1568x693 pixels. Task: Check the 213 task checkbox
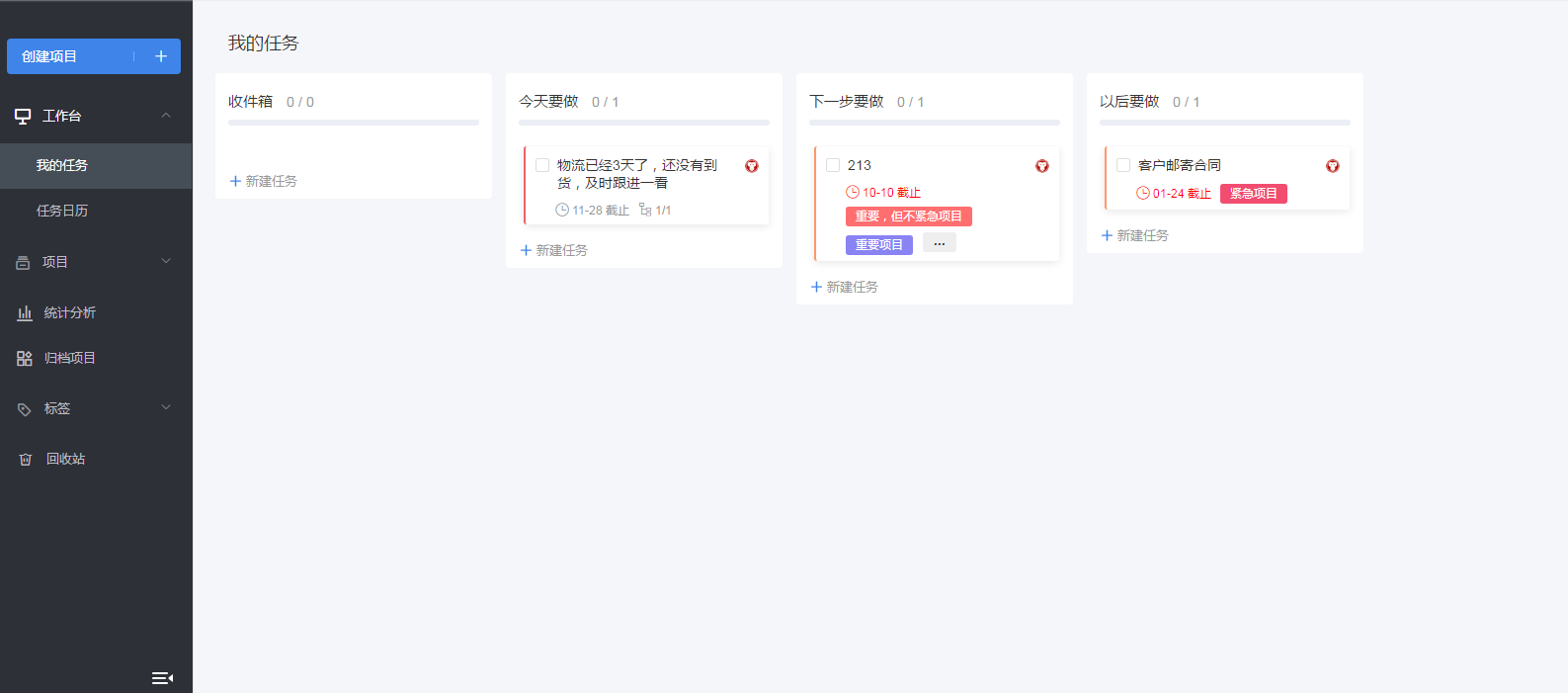click(x=833, y=165)
